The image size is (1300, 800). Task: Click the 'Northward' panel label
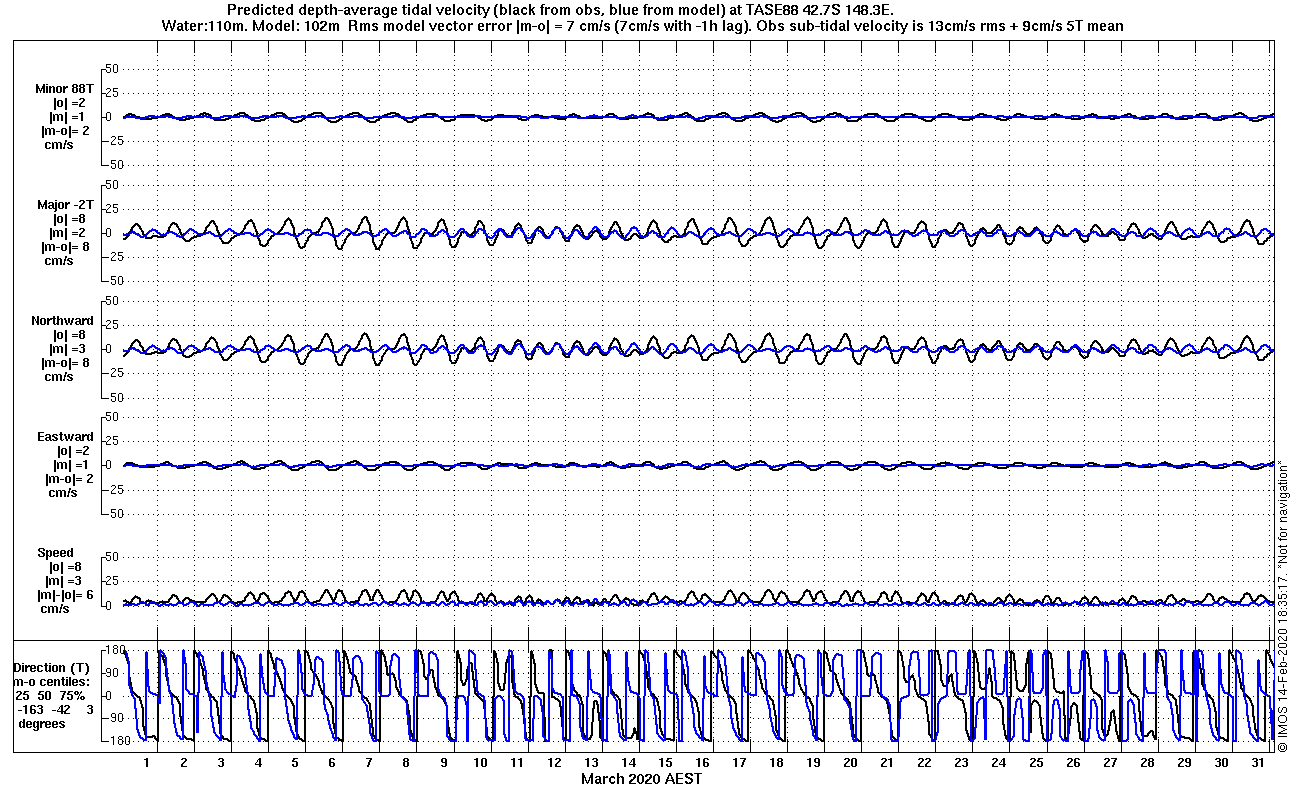tap(62, 321)
